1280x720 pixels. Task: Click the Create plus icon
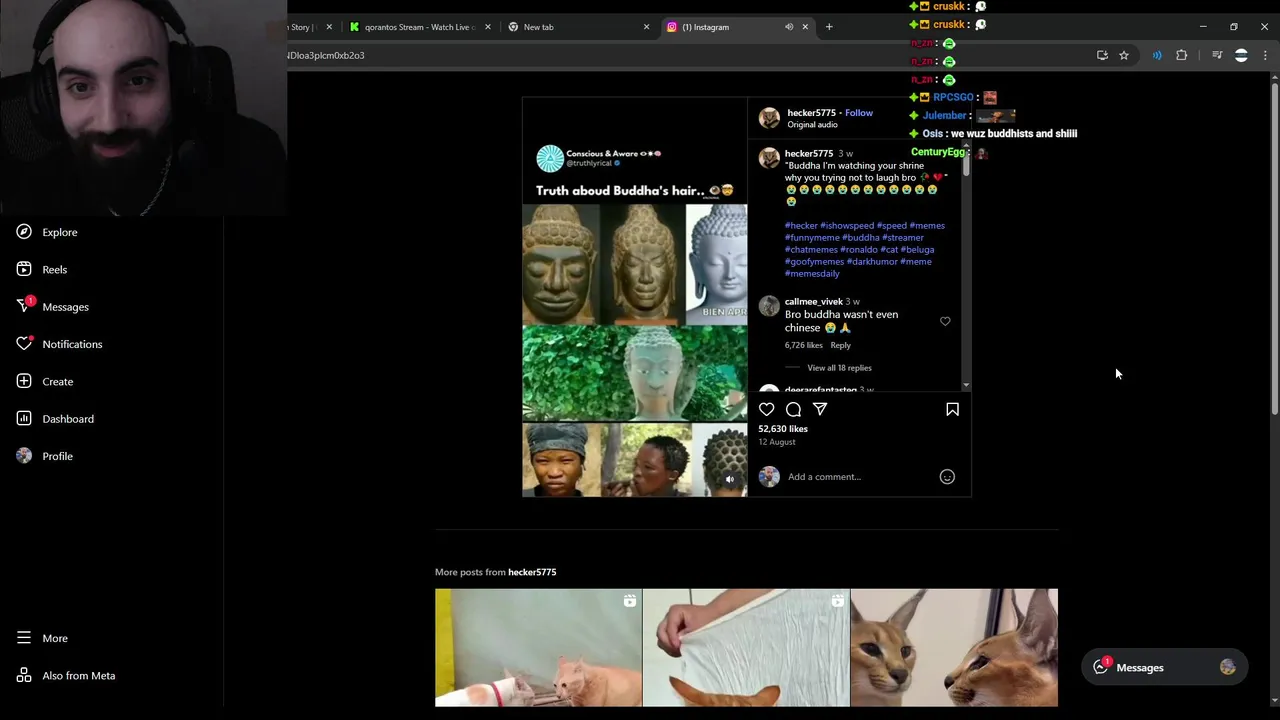(x=24, y=381)
